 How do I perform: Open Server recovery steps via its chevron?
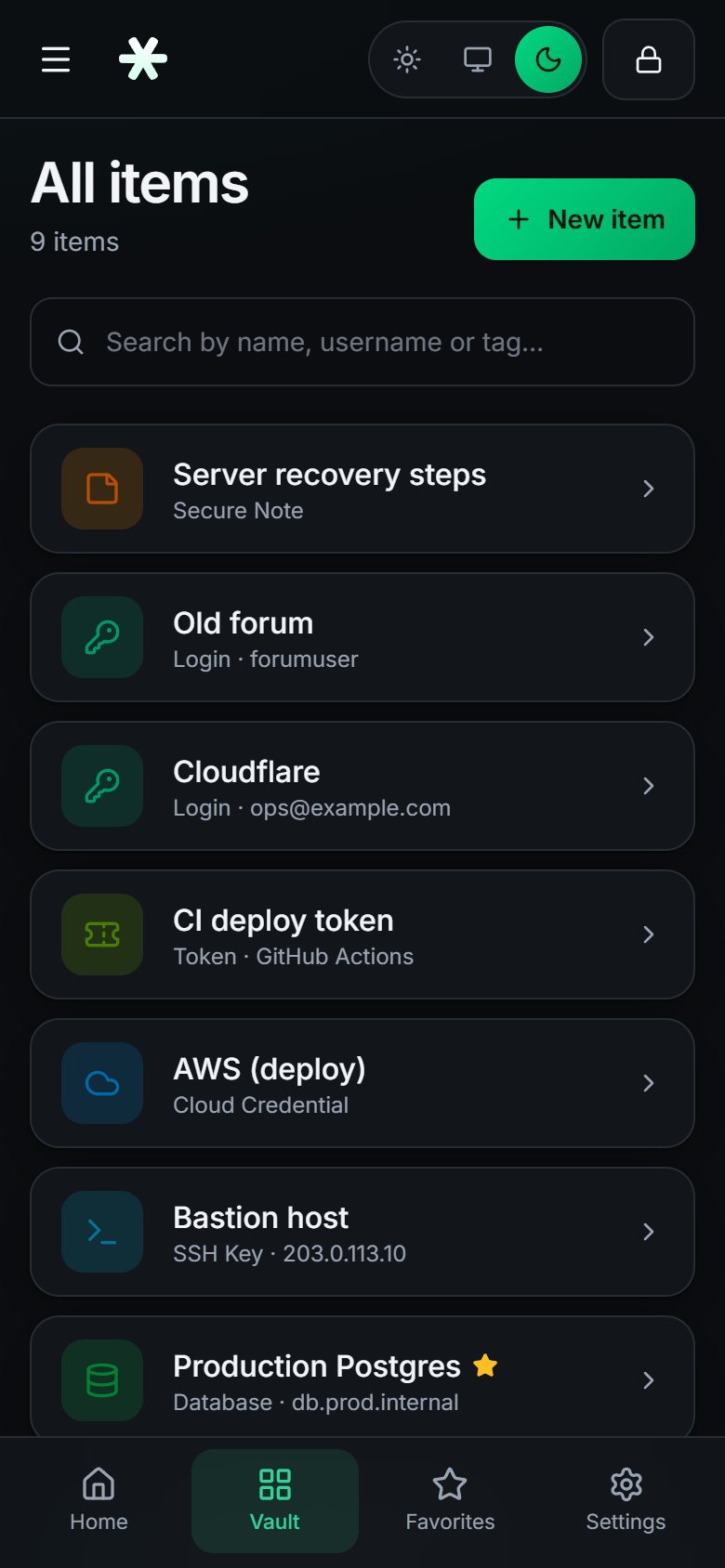(649, 489)
